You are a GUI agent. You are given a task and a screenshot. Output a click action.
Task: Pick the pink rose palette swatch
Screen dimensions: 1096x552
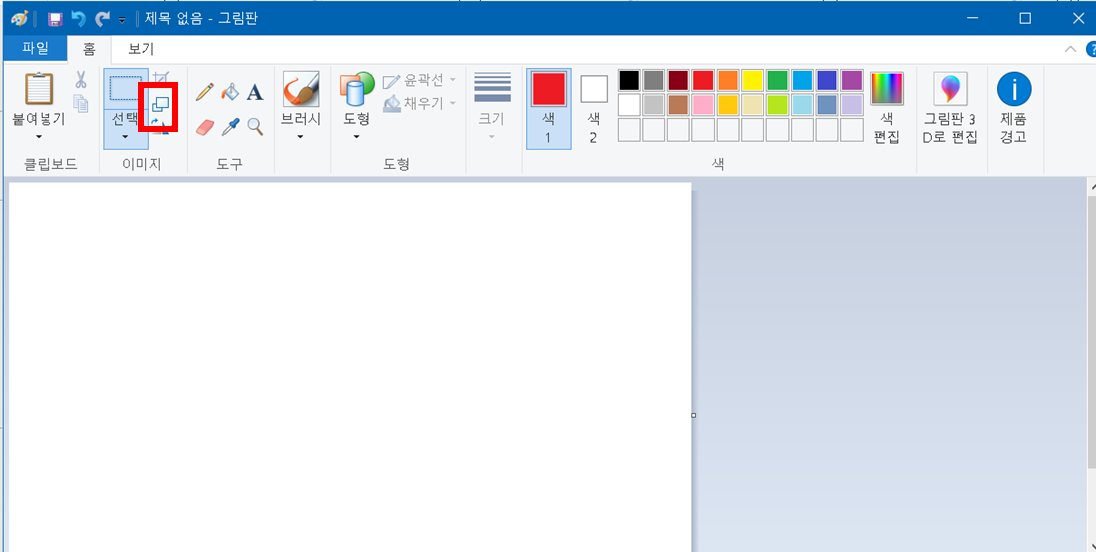(703, 105)
